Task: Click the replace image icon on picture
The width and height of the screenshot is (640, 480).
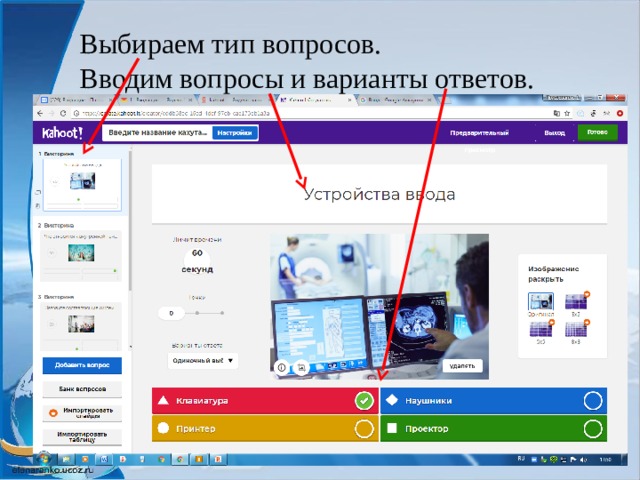Action: click(x=301, y=367)
